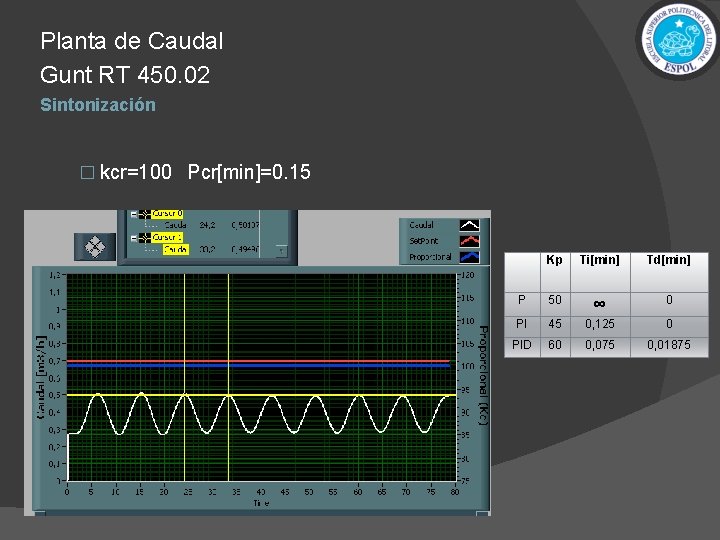The width and height of the screenshot is (720, 540).
Task: Click the 80 tick on time axis
Action: pos(454,492)
